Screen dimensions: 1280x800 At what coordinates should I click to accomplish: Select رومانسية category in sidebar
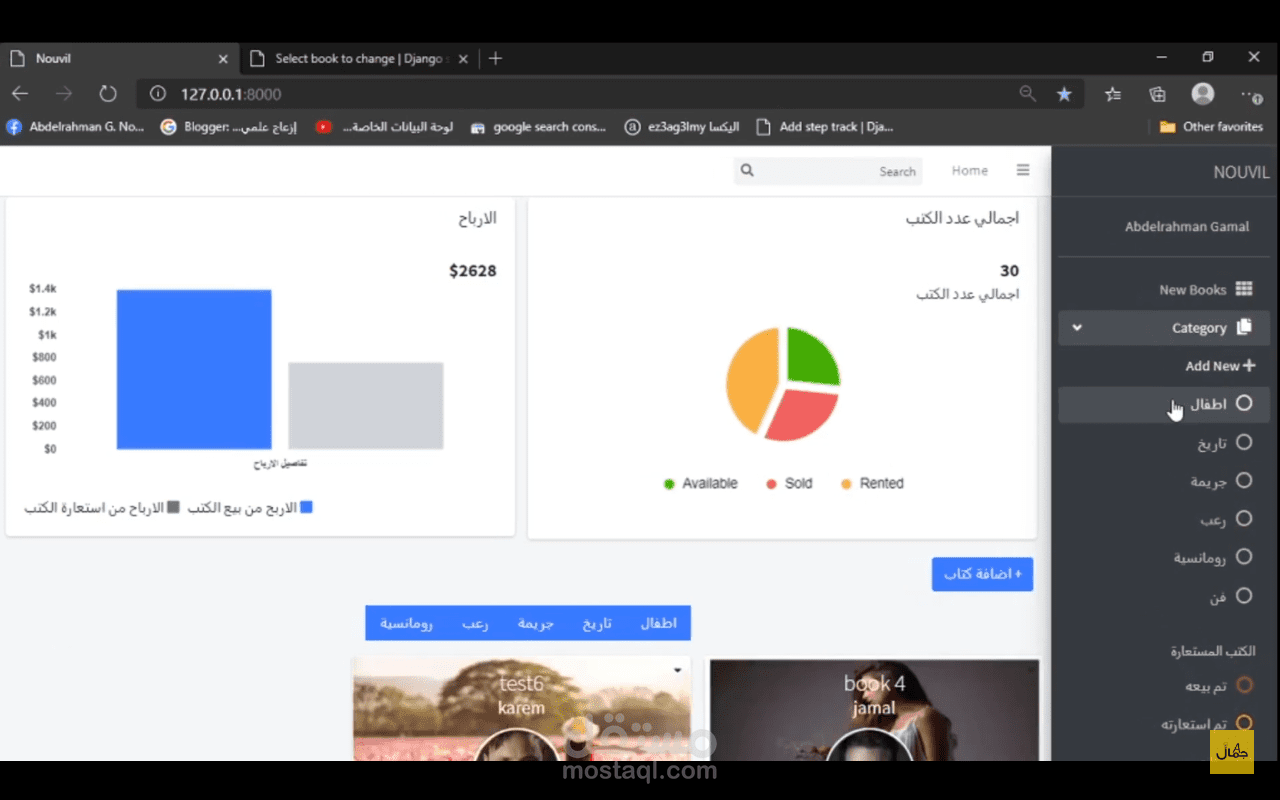click(1165, 557)
